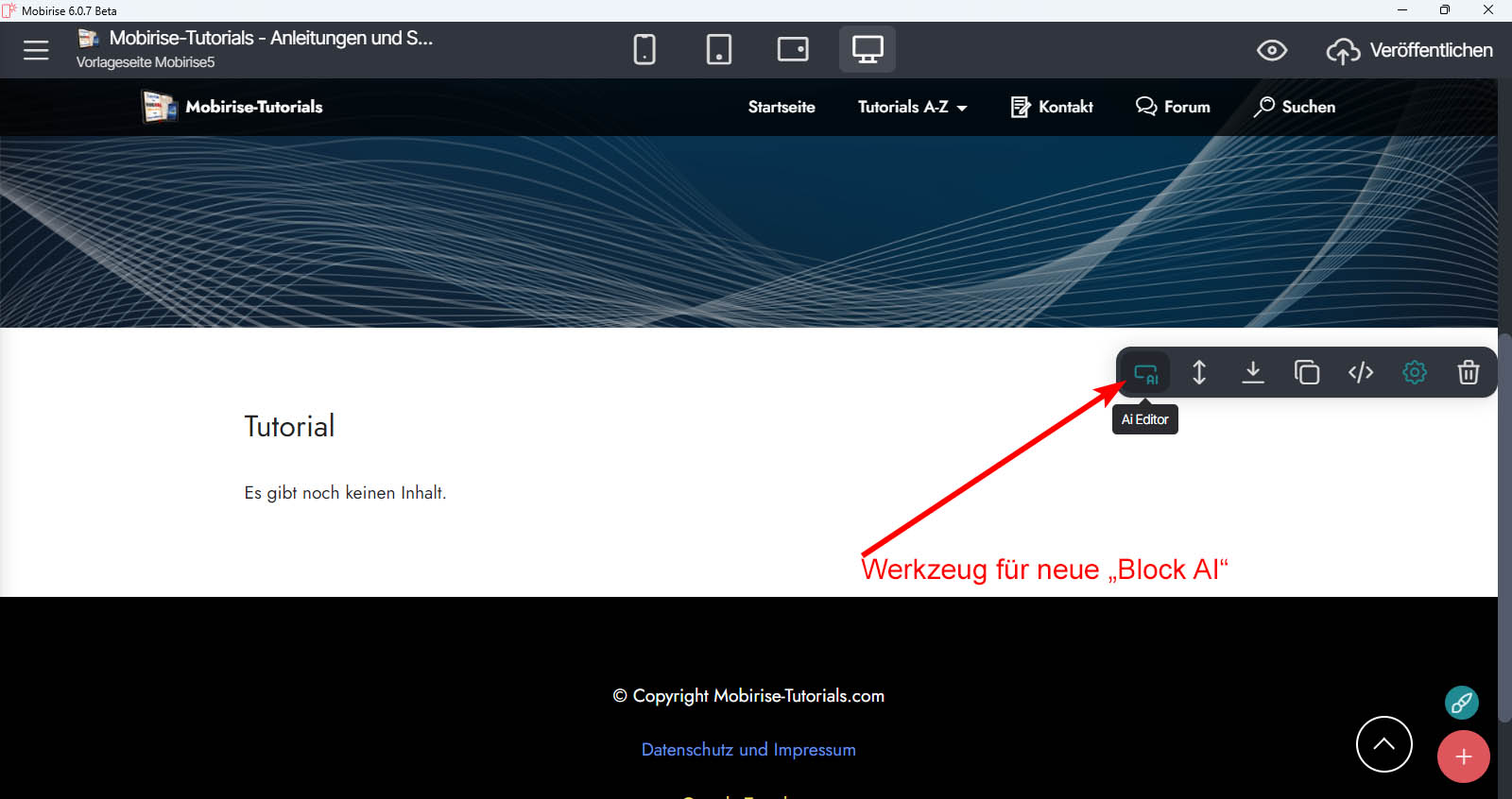Image resolution: width=1512 pixels, height=799 pixels.
Task: Open the AI Editor block tool
Action: [1145, 372]
